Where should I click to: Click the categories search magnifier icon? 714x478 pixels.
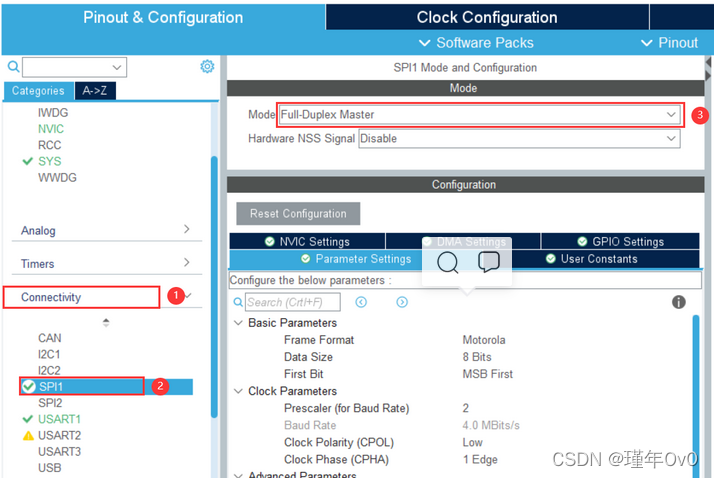13,67
